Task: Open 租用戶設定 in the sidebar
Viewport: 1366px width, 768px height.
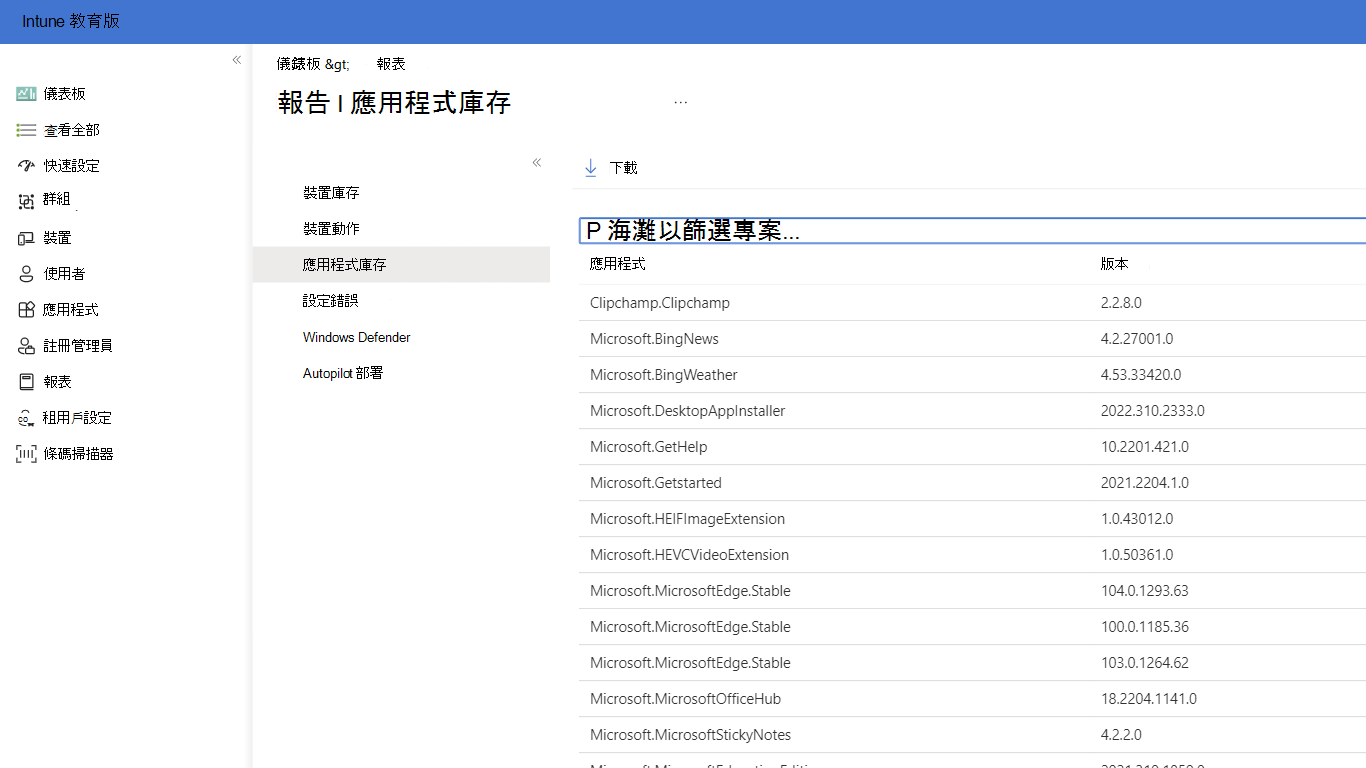Action: click(77, 418)
